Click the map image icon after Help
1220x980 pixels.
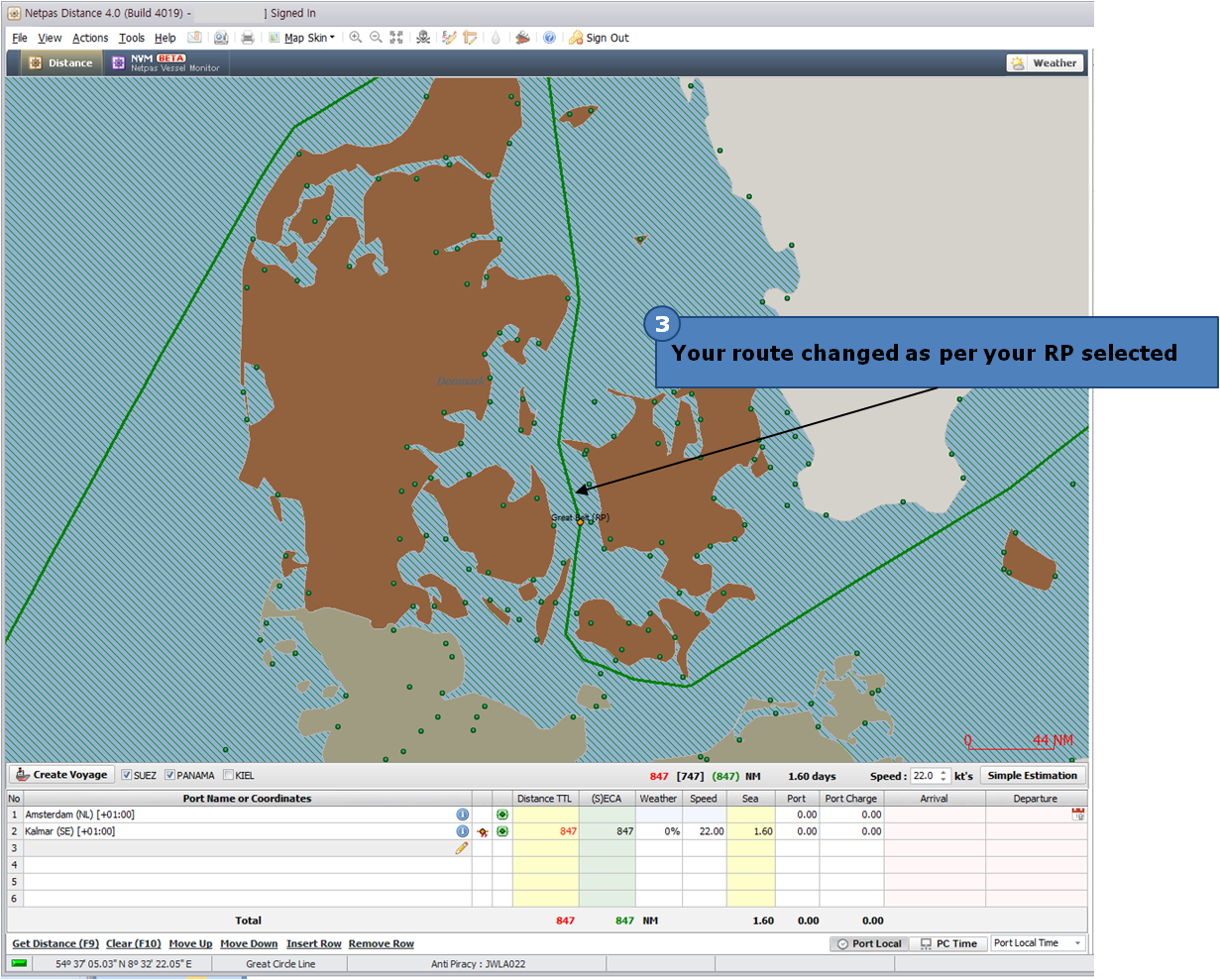pos(194,38)
